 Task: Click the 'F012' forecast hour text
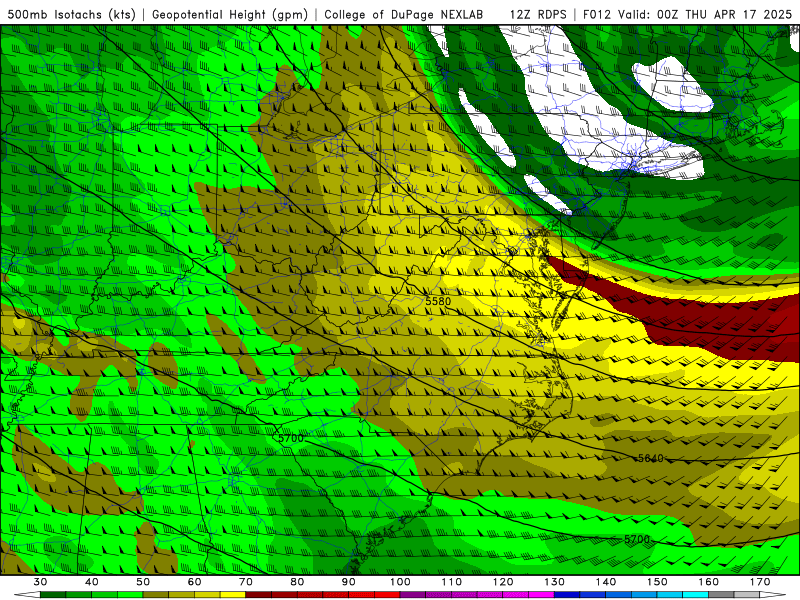[x=596, y=14]
